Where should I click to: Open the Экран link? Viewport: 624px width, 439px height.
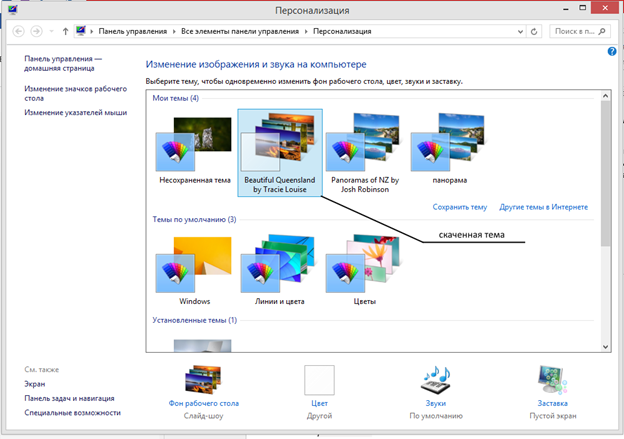(x=35, y=384)
